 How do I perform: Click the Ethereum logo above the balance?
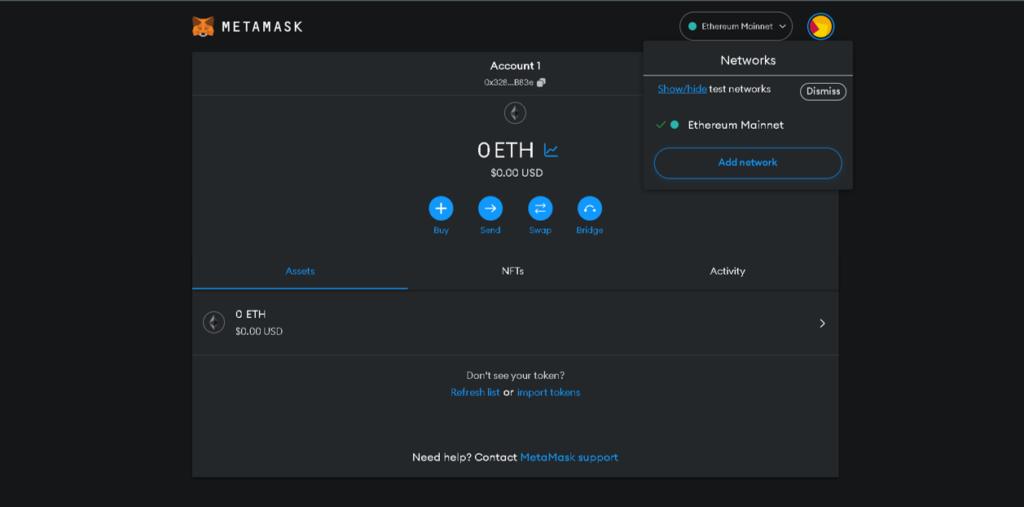pos(515,113)
